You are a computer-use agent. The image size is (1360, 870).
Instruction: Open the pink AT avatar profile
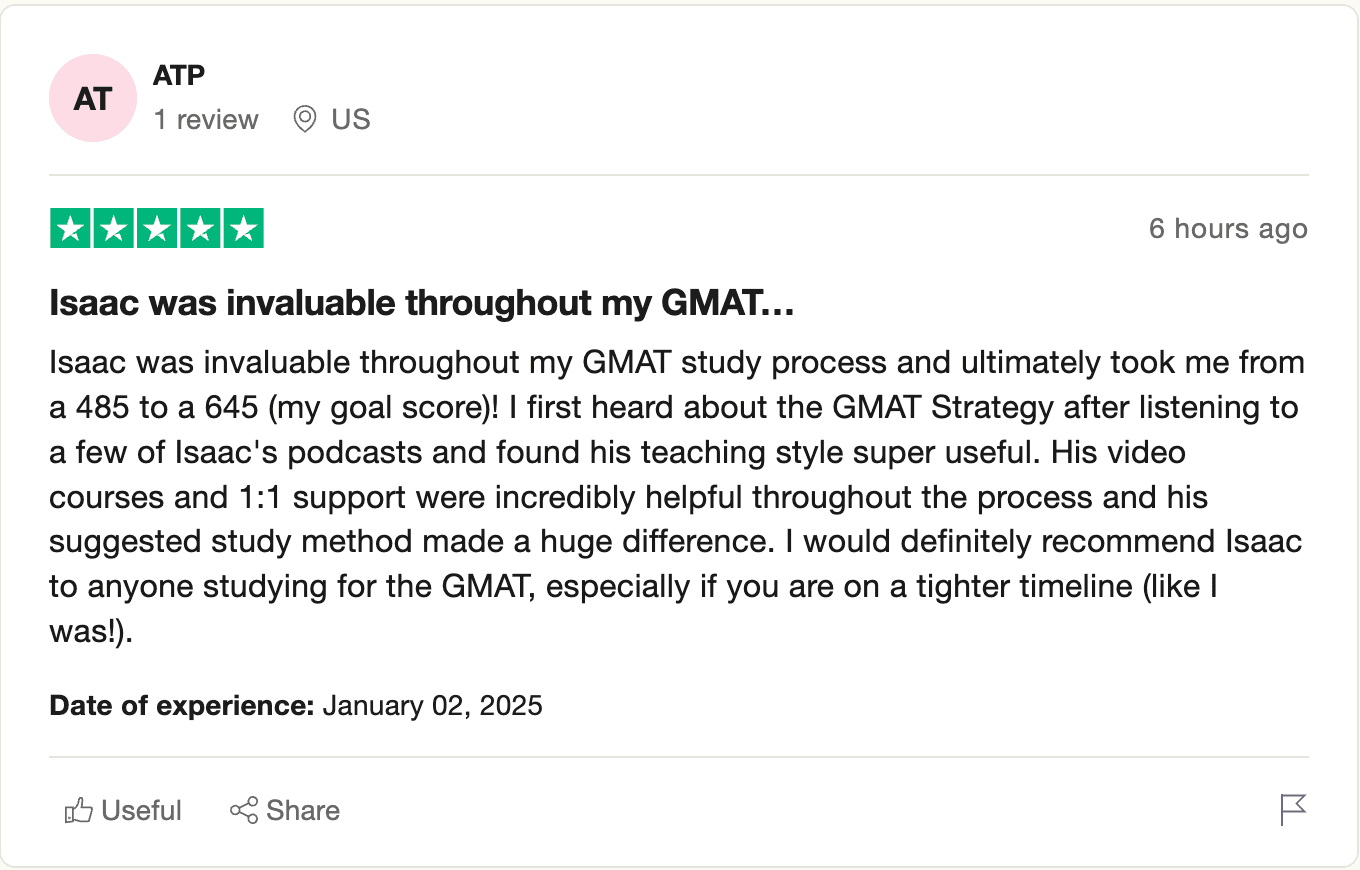coord(93,98)
